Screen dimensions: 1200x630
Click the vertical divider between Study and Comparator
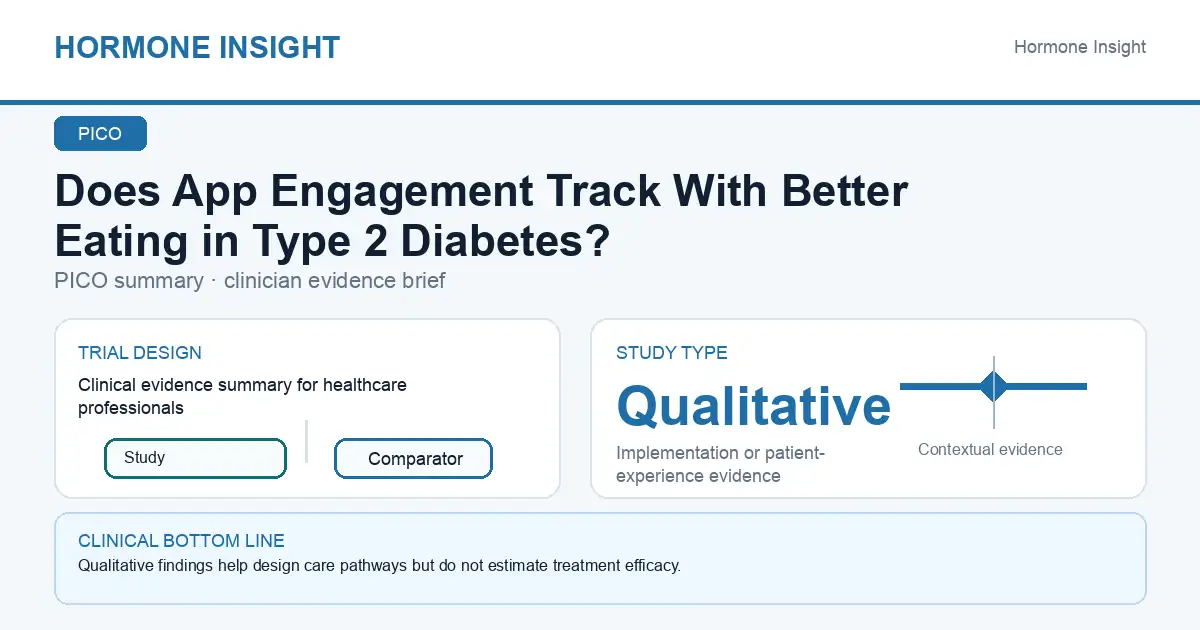tap(306, 441)
